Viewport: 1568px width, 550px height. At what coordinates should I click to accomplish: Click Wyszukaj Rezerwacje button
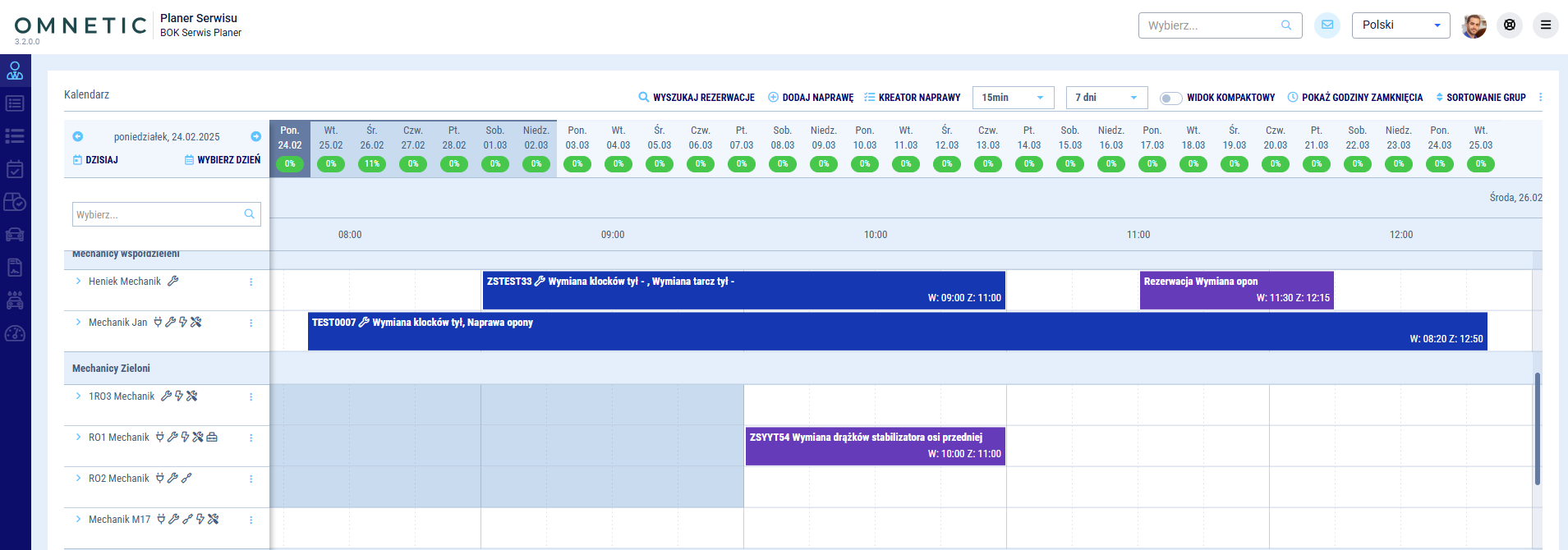(697, 98)
